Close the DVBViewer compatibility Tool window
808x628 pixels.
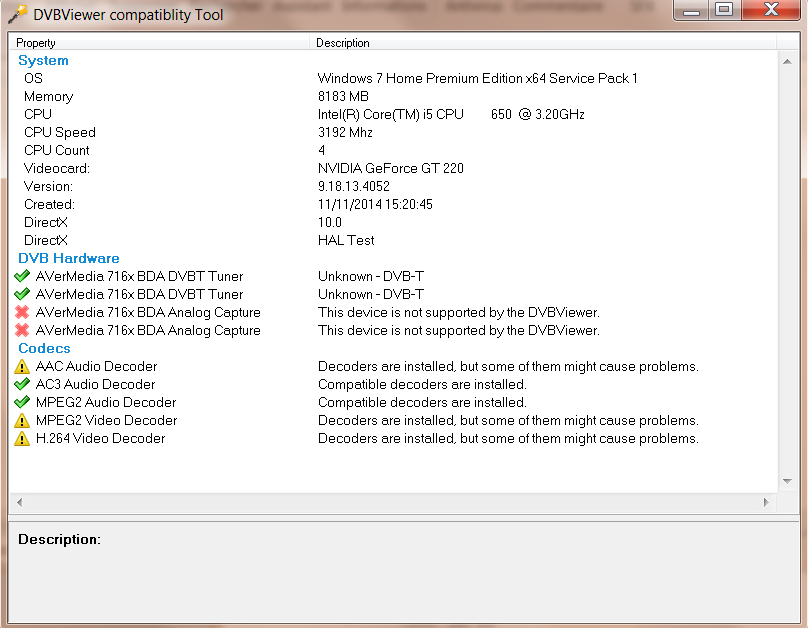(771, 10)
